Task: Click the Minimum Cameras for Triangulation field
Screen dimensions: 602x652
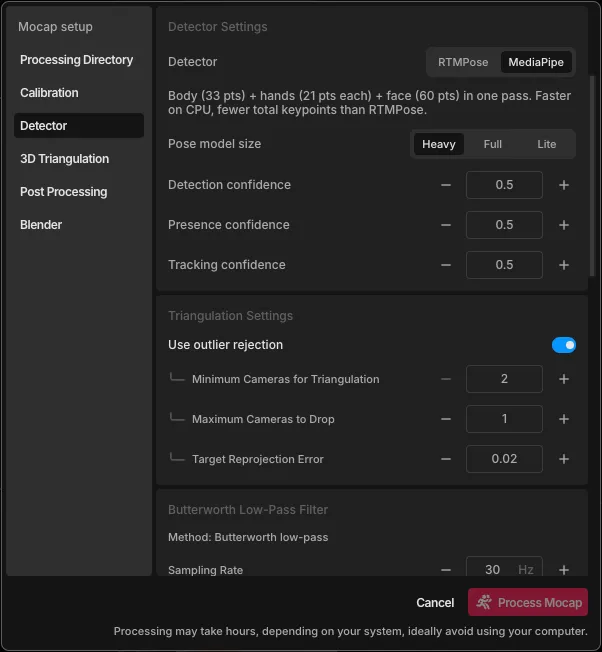Action: pyautogui.click(x=504, y=379)
